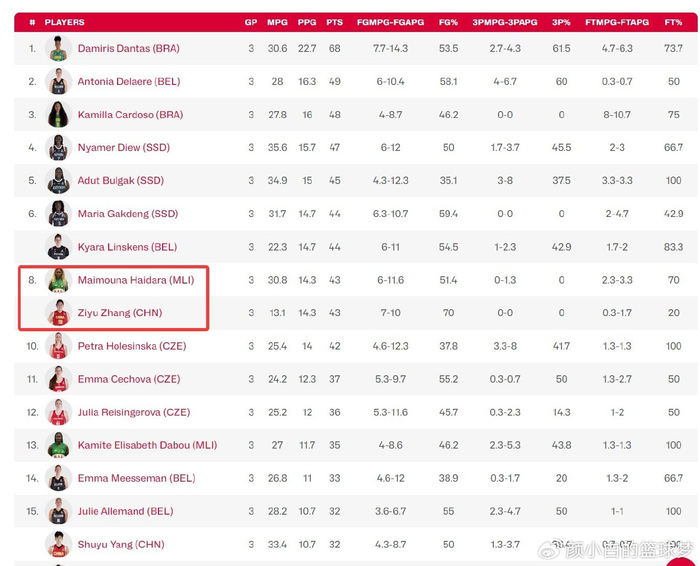
Task: Sort table by PPG column header
Action: (307, 22)
